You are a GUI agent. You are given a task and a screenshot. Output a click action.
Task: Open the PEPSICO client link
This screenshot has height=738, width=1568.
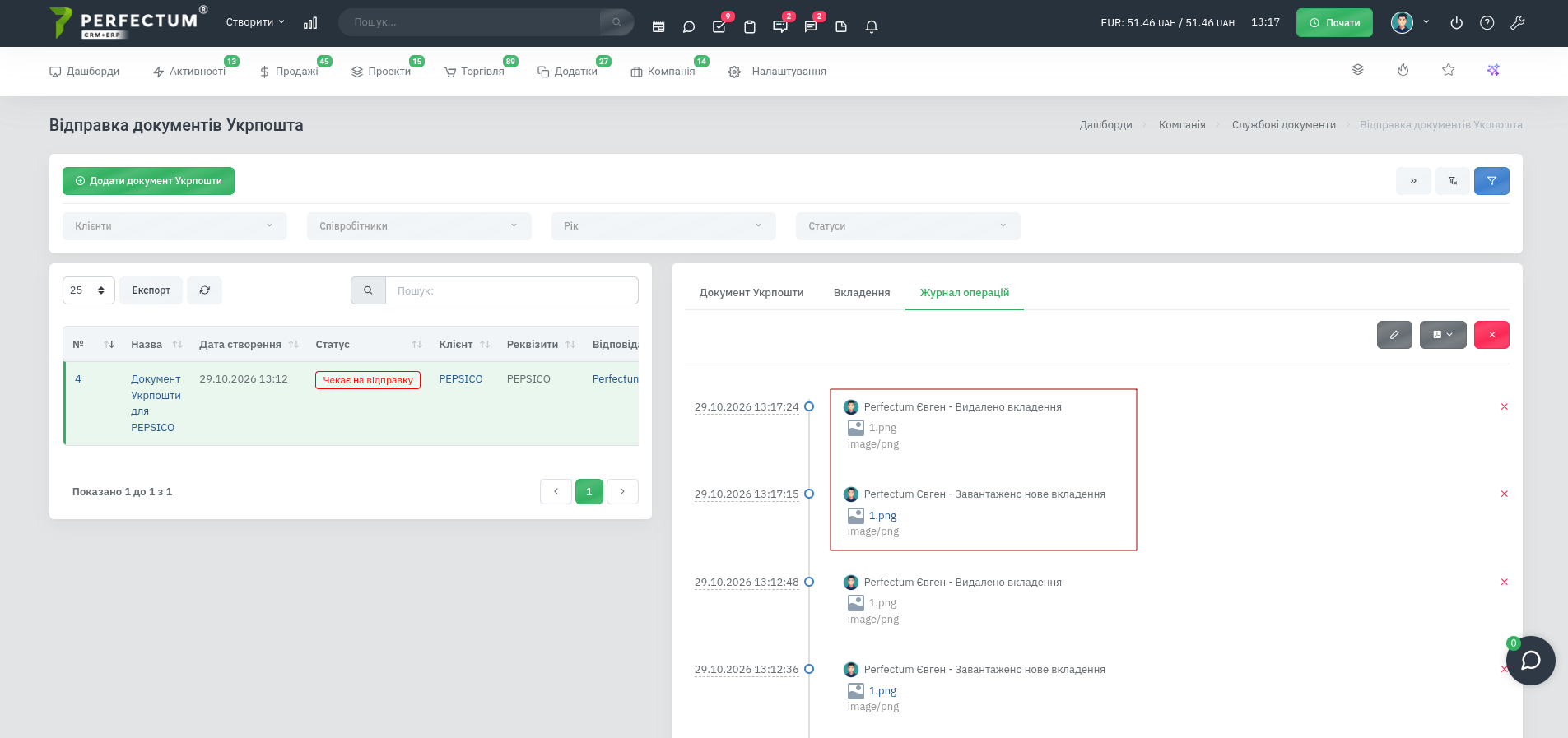tap(461, 379)
